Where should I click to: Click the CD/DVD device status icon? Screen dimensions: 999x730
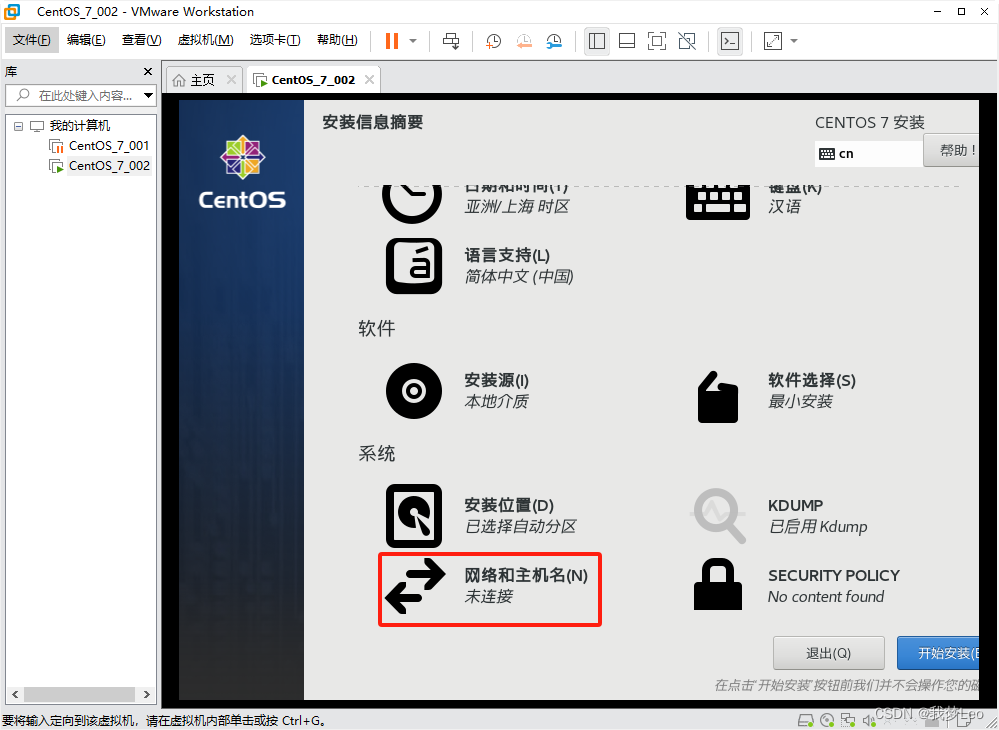[826, 719]
